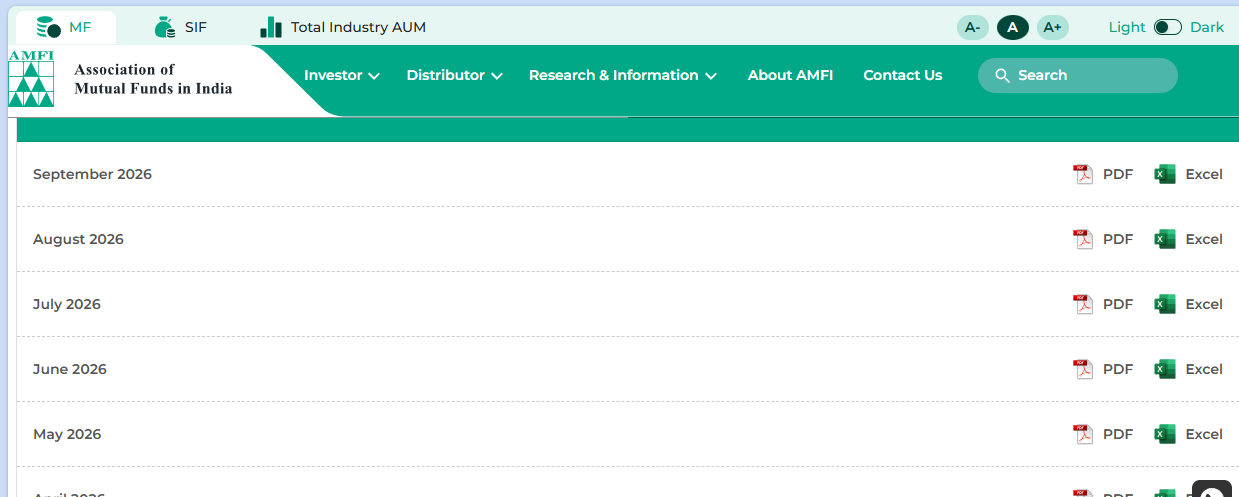The width and height of the screenshot is (1239, 497).
Task: Select the May 2026 row label
Action: click(67, 434)
